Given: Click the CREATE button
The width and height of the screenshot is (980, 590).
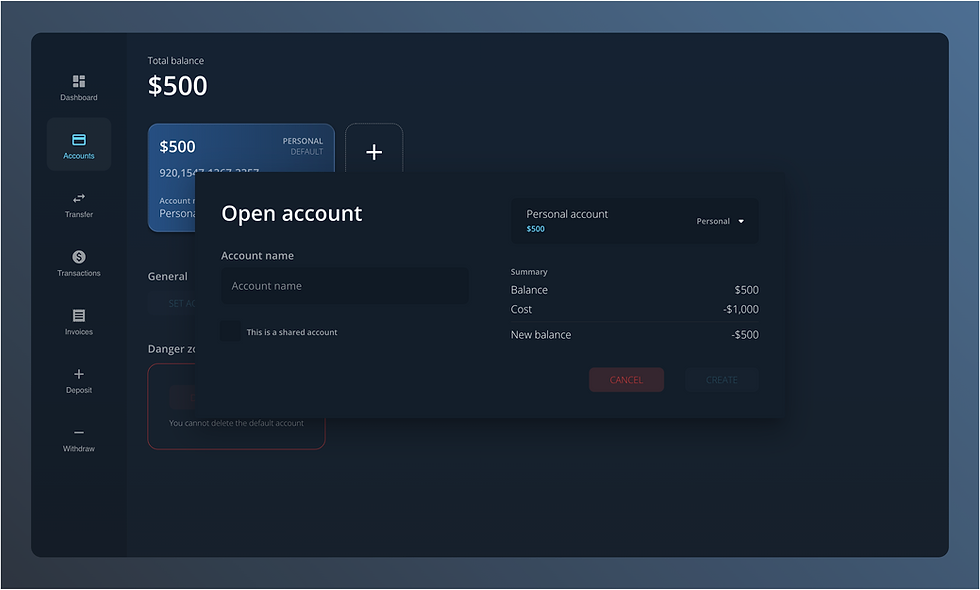Looking at the screenshot, I should pyautogui.click(x=721, y=380).
